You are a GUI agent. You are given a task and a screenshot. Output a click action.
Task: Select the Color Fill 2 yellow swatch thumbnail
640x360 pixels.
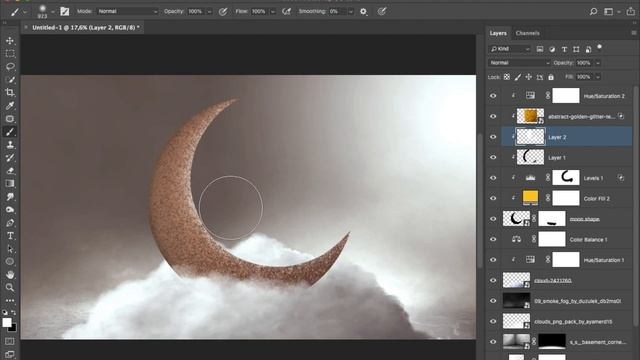click(530, 198)
